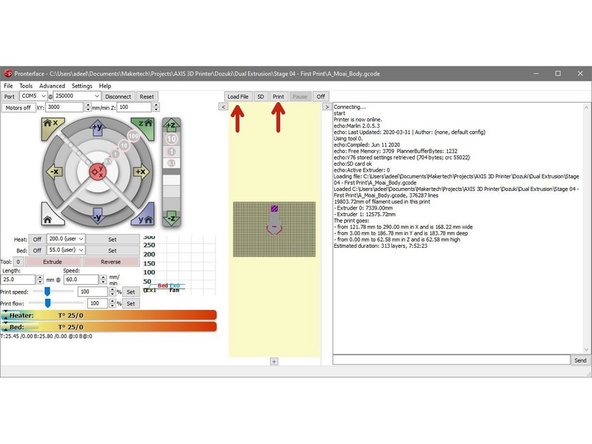Click the Disconnect button
Screen dimensions: 592x444
(118, 97)
